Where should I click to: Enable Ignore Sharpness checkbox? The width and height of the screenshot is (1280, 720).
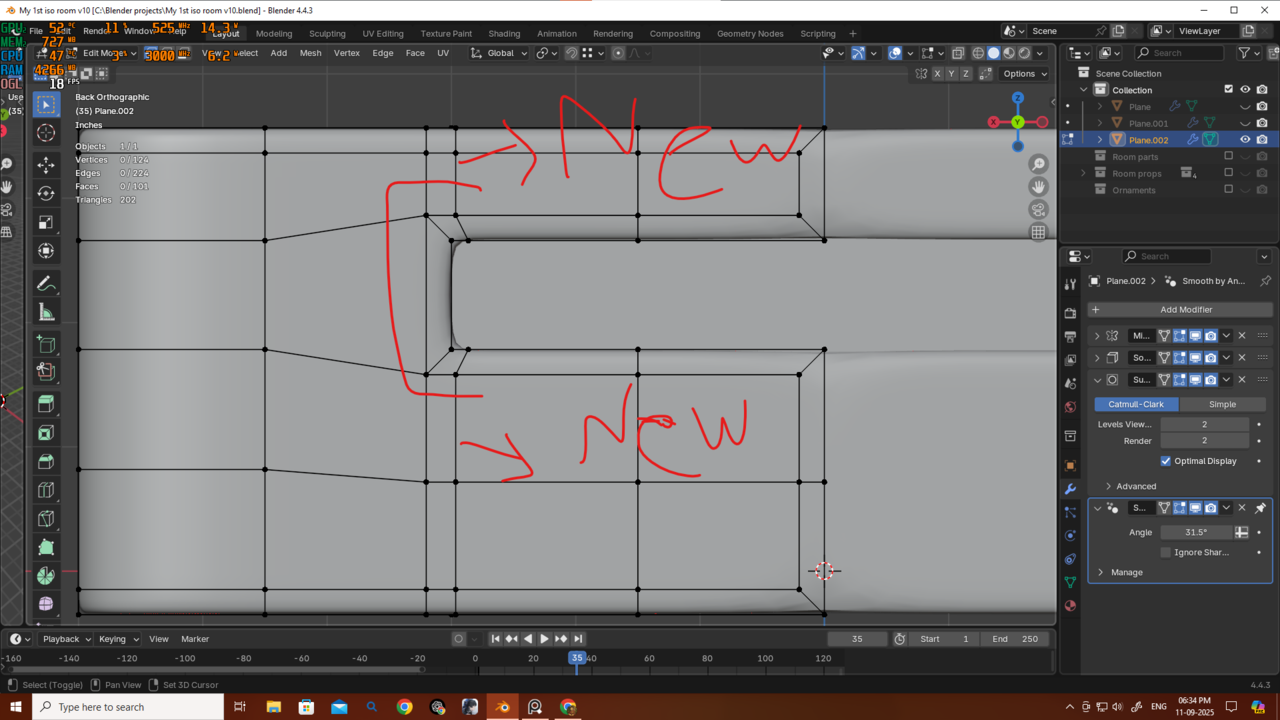click(x=1166, y=552)
